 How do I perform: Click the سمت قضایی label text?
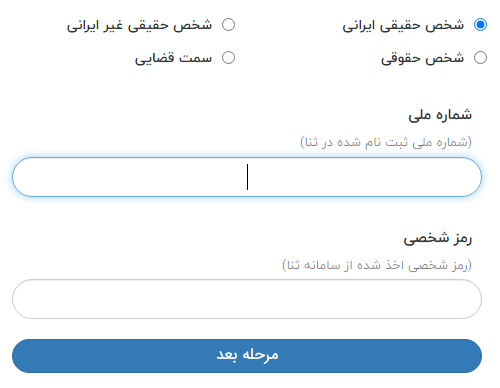click(173, 58)
